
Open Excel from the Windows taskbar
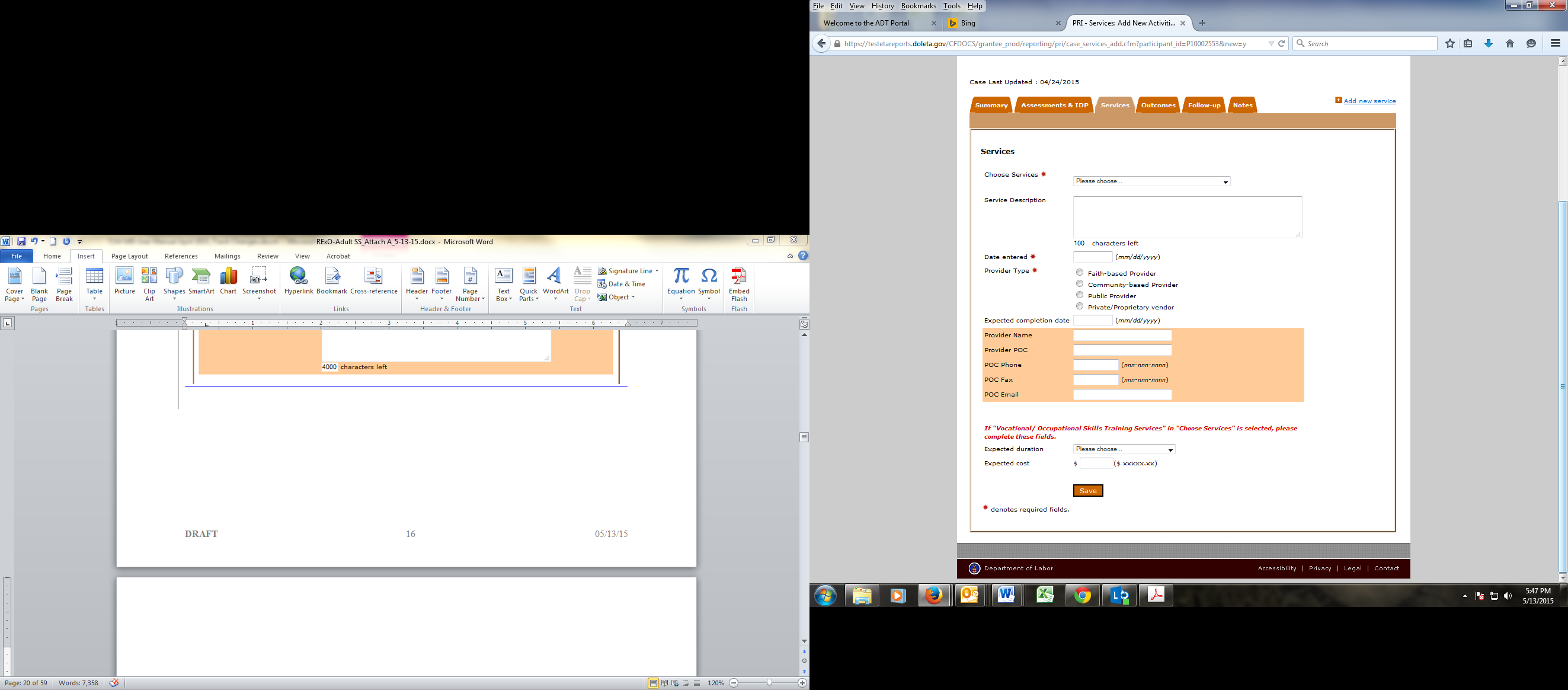(1045, 595)
